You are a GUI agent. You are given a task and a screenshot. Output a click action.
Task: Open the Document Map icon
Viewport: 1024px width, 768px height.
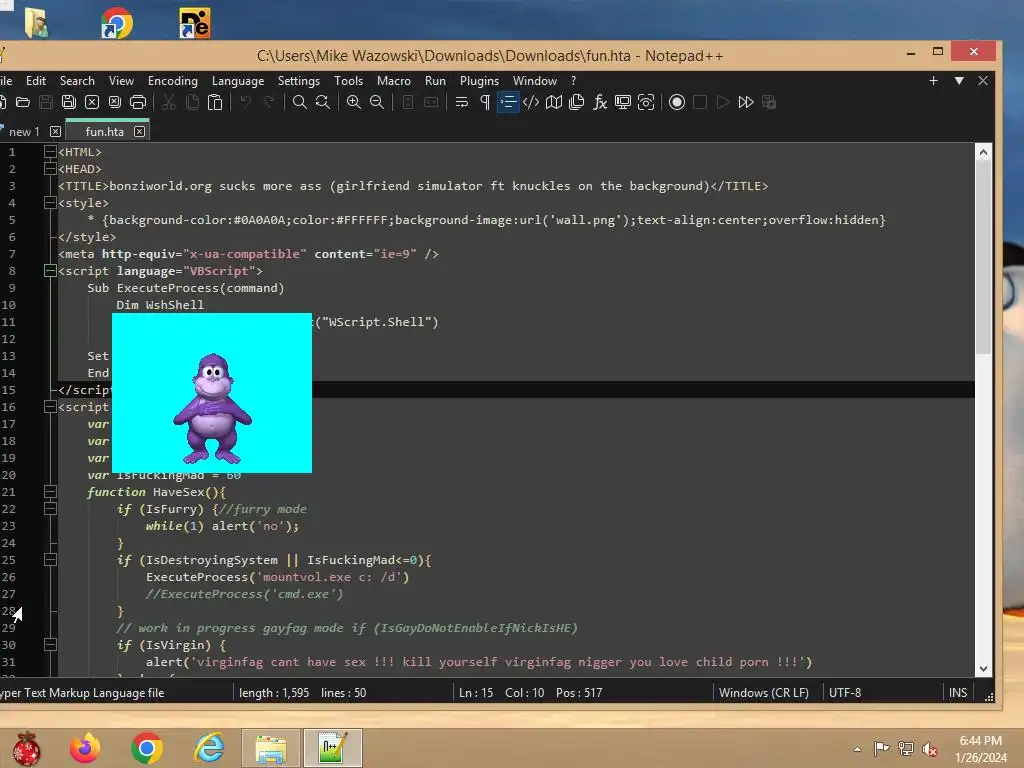(554, 102)
